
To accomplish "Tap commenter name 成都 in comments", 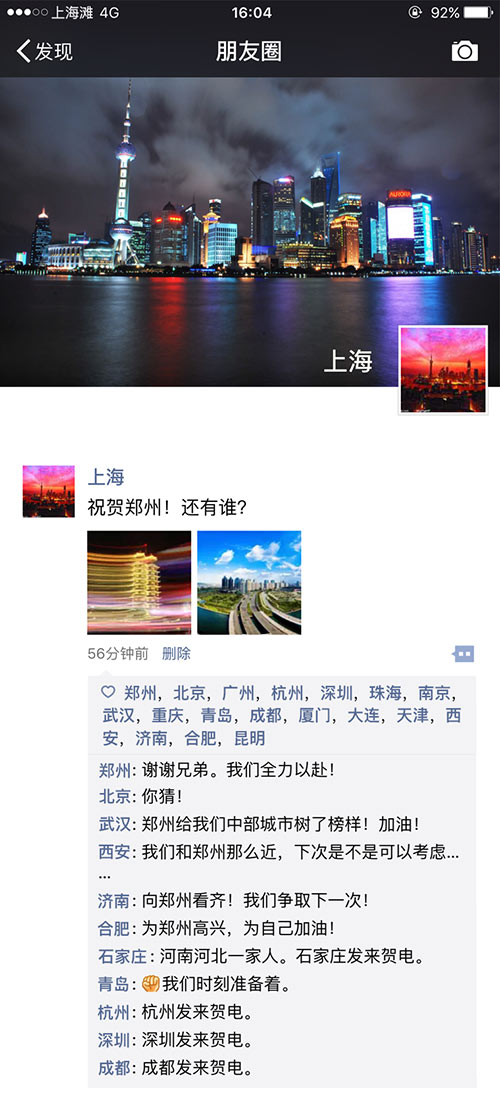I will (114, 1068).
